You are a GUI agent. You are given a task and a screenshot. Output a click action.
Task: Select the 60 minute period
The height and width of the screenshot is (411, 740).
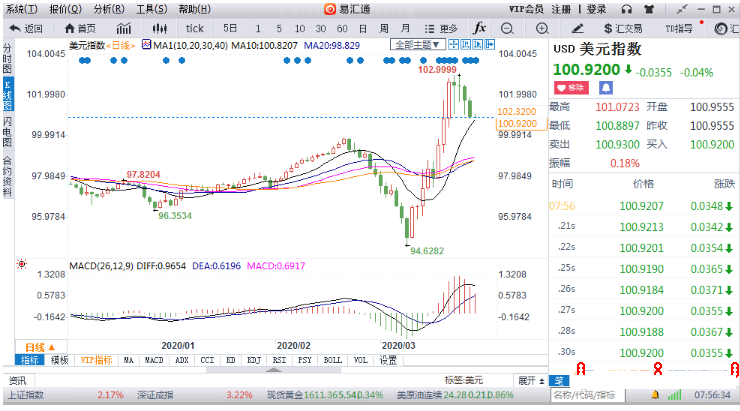point(342,29)
